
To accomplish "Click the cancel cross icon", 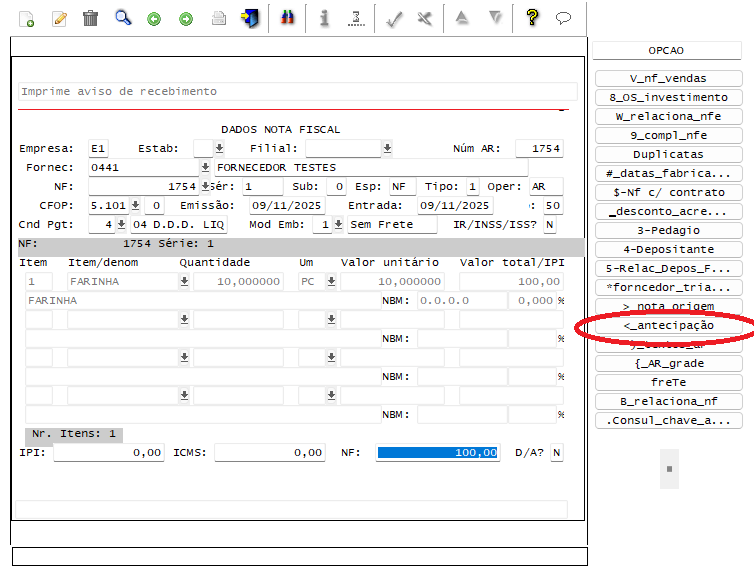I will [x=425, y=19].
